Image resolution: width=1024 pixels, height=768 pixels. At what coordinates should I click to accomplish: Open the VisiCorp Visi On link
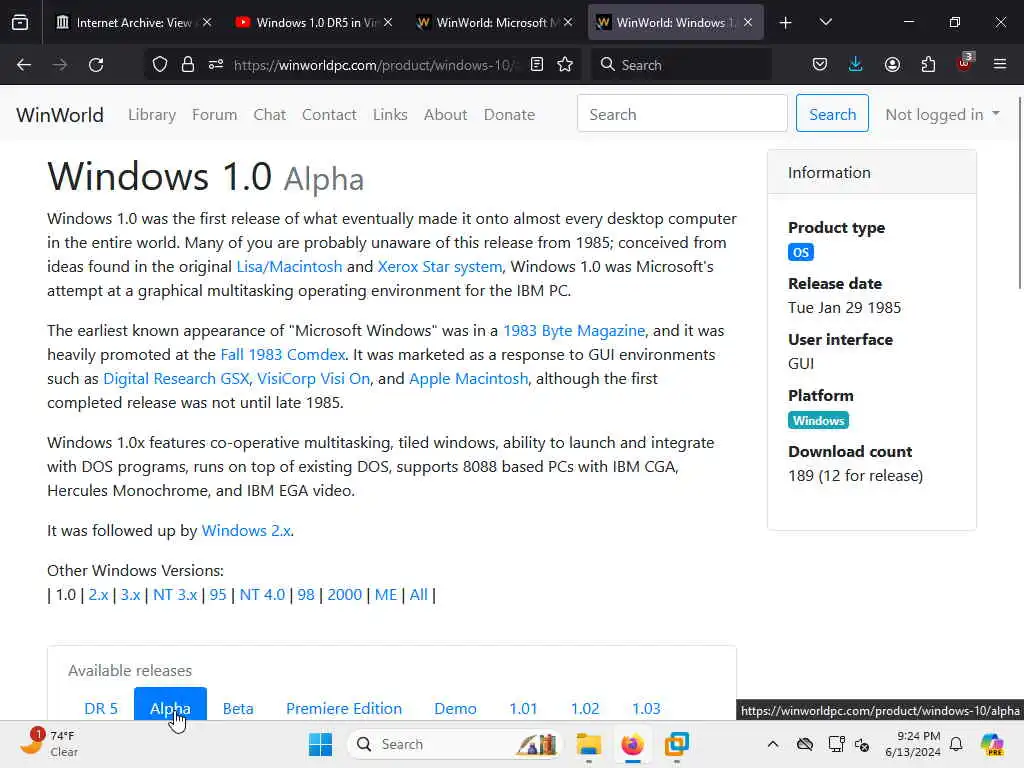coord(313,379)
